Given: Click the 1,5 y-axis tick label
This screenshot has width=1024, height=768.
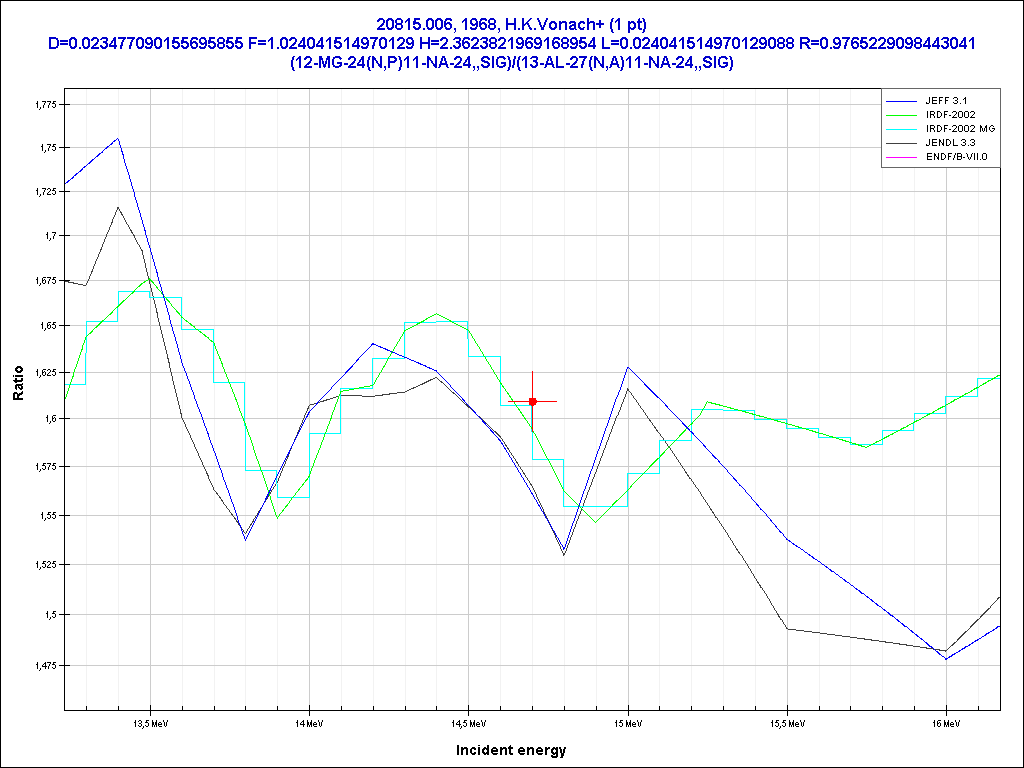Looking at the screenshot, I should tap(51, 614).
